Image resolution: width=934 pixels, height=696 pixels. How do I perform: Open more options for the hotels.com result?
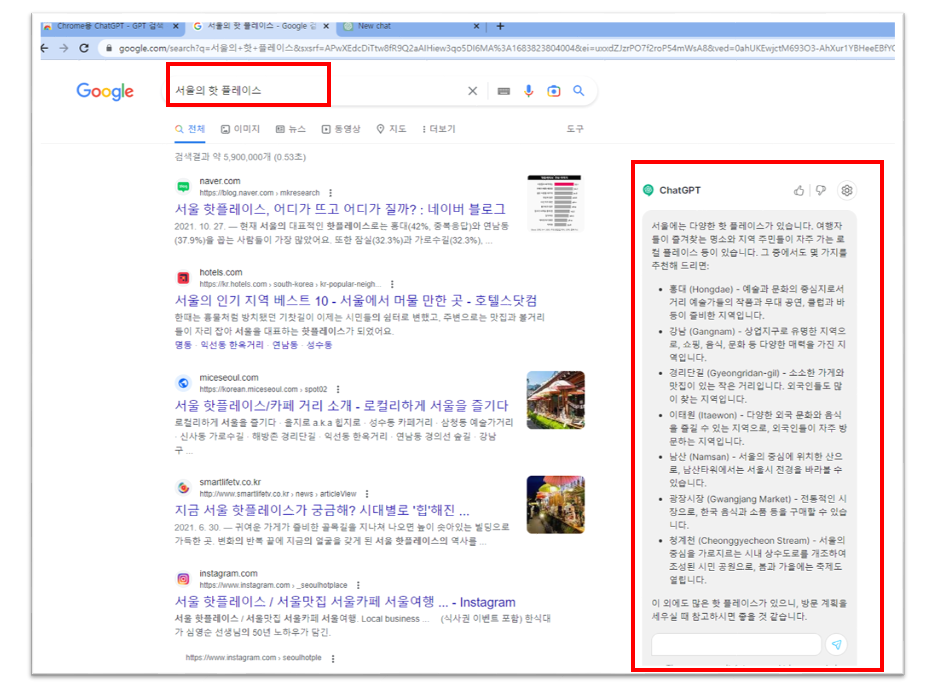(x=392, y=284)
